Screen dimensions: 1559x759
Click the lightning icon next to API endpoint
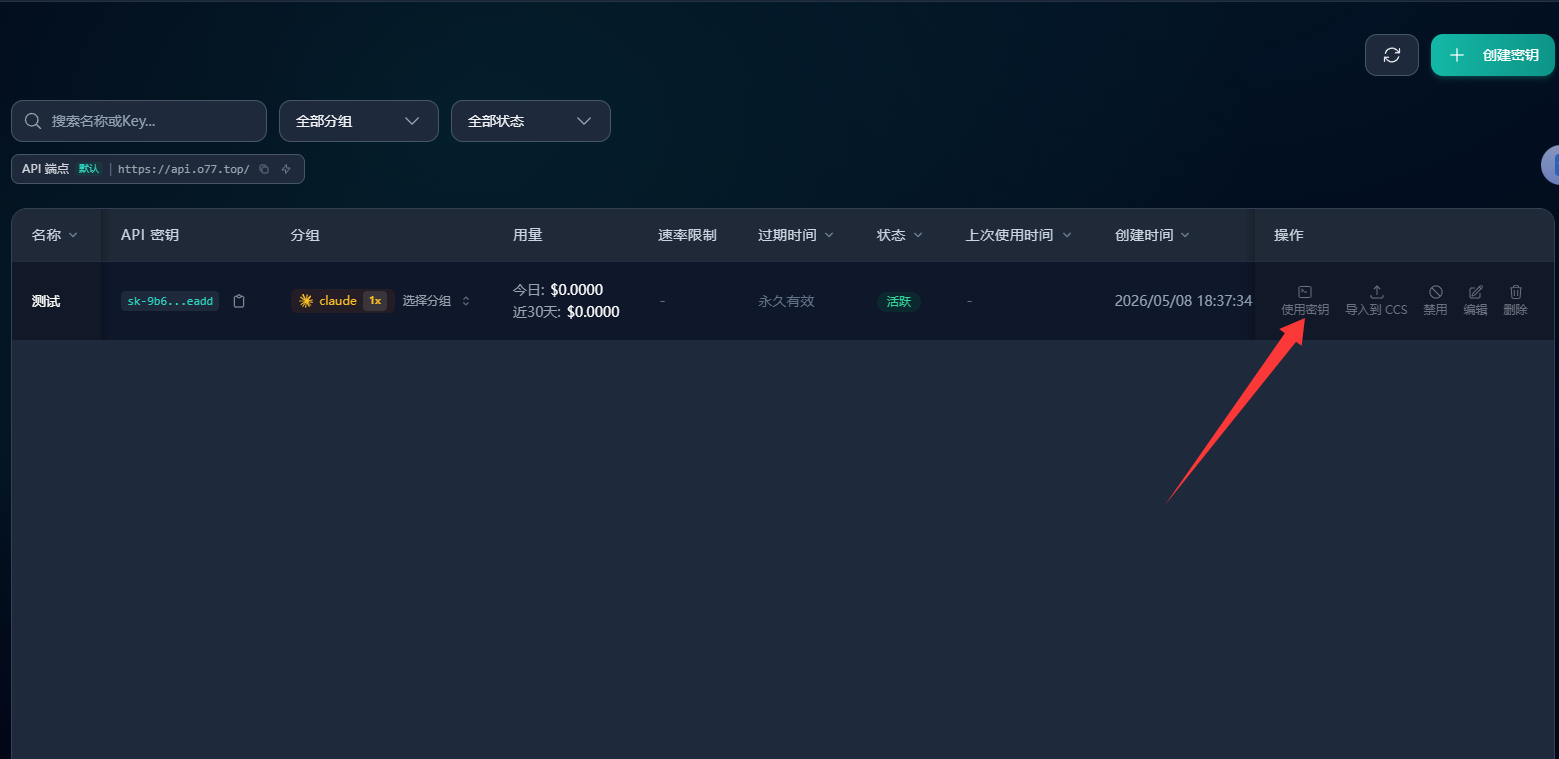coord(286,169)
